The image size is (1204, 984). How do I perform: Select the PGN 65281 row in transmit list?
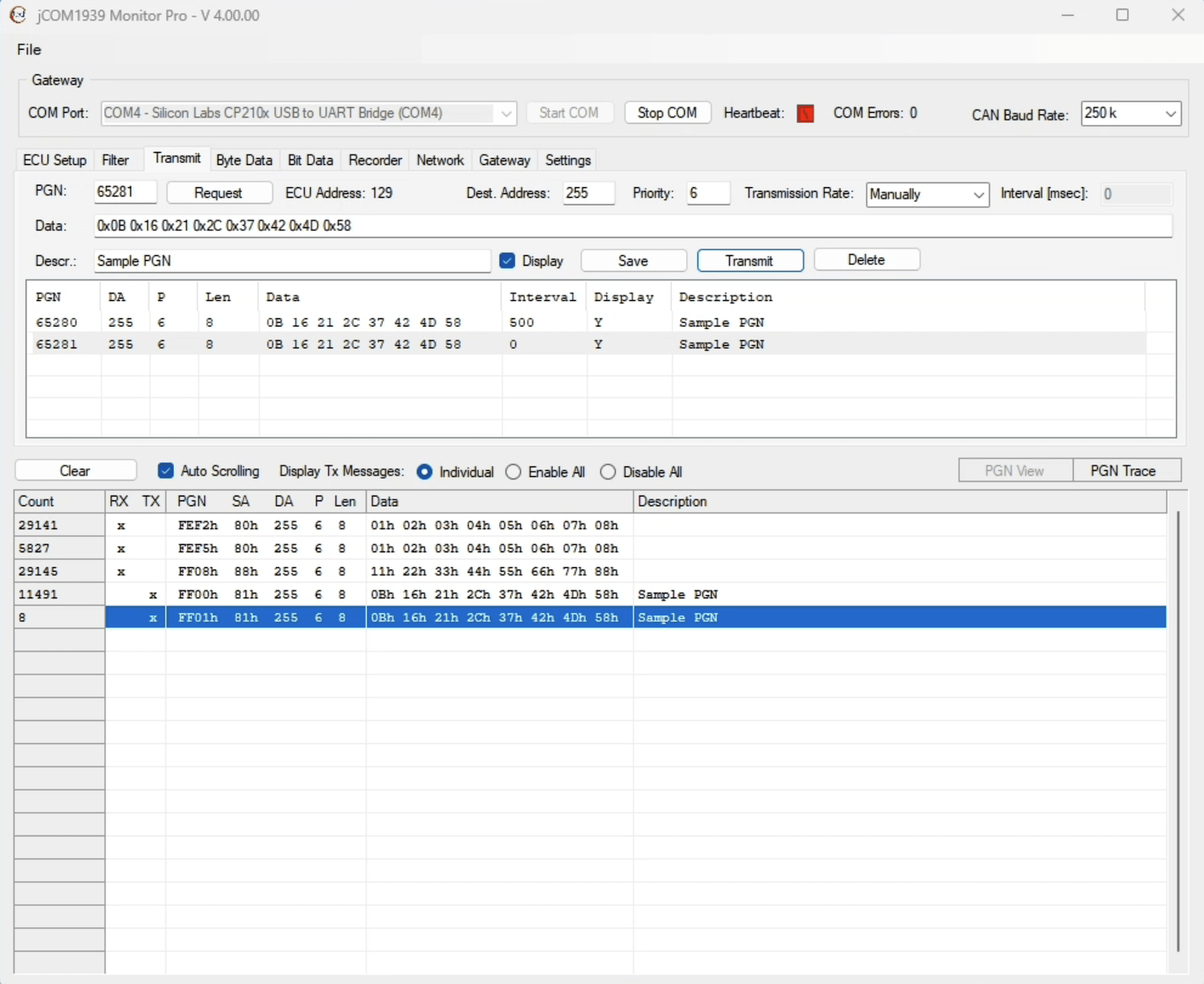point(587,344)
